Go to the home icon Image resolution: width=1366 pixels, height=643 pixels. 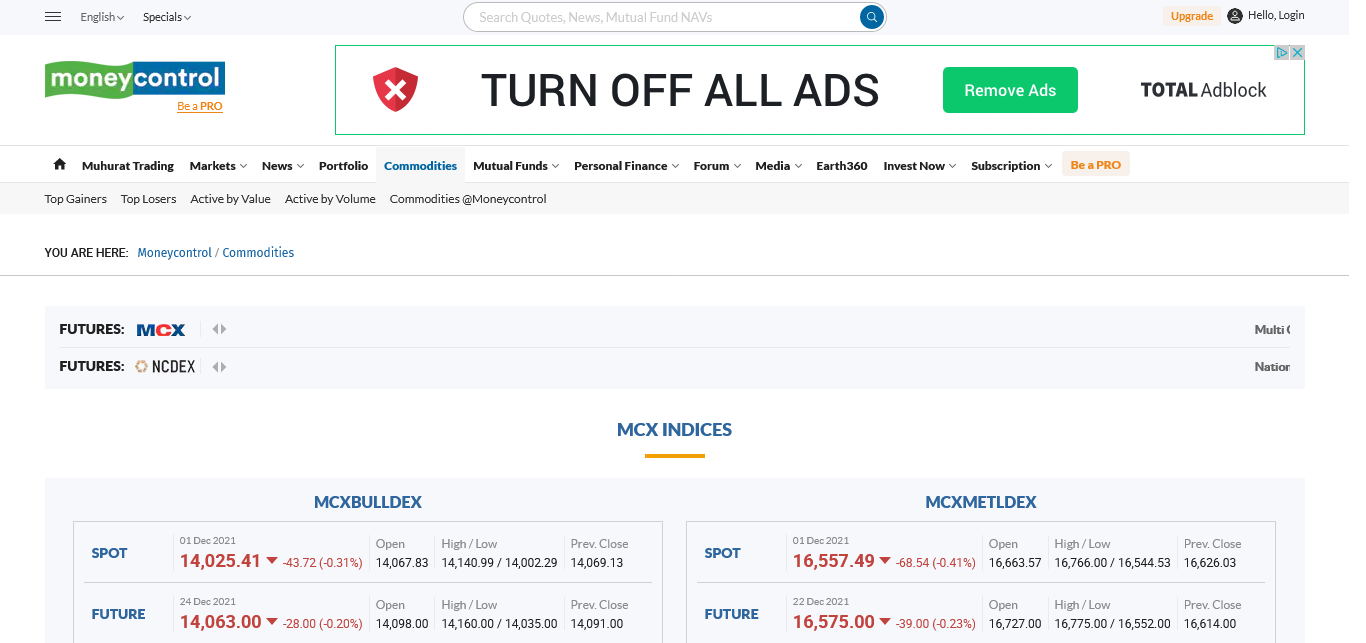(x=60, y=165)
